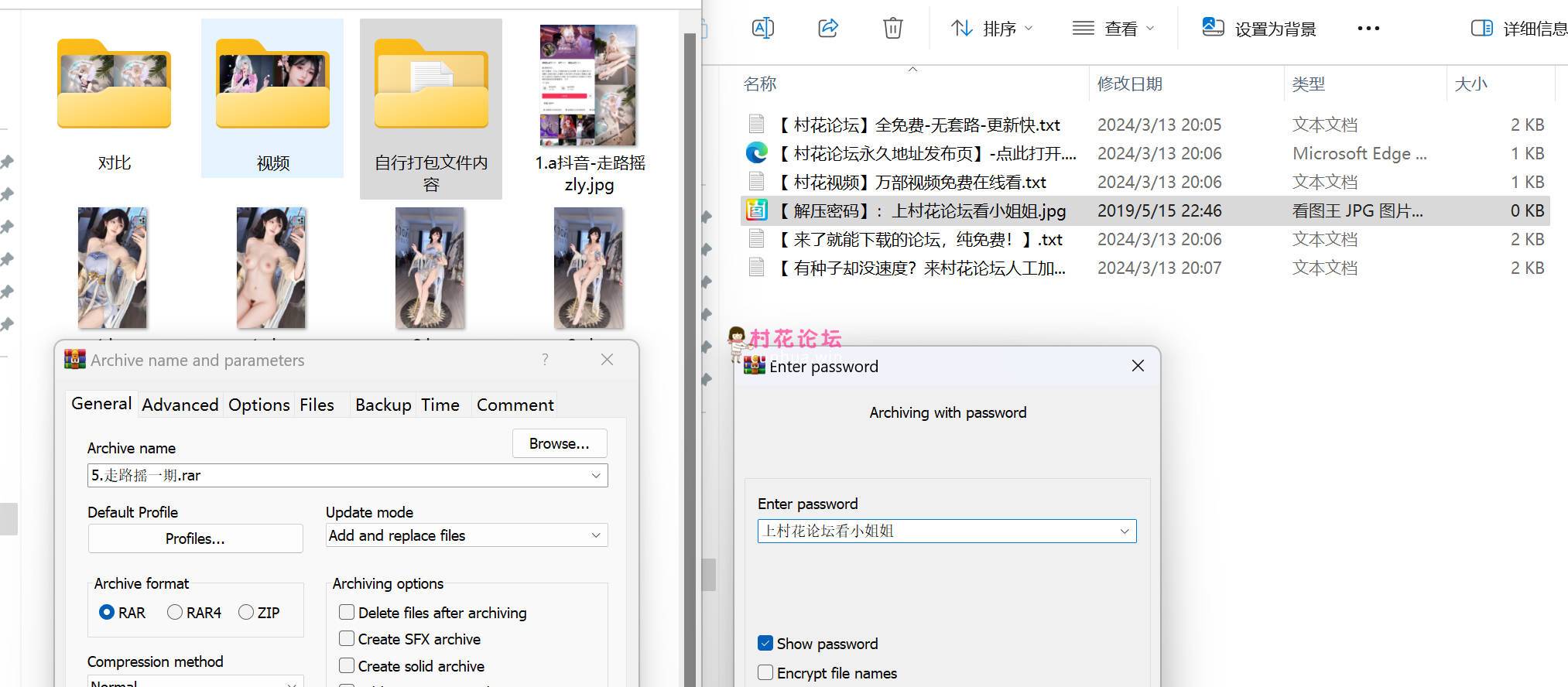Switch to the Comment tab

[x=515, y=405]
